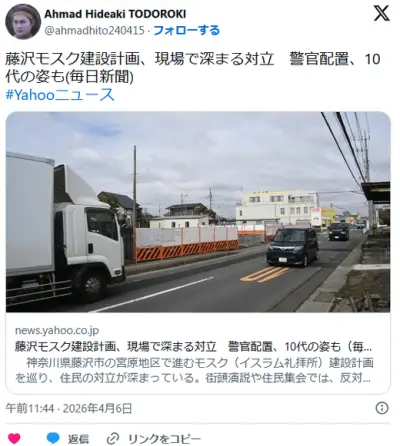Open the info circle icon

coord(382,408)
